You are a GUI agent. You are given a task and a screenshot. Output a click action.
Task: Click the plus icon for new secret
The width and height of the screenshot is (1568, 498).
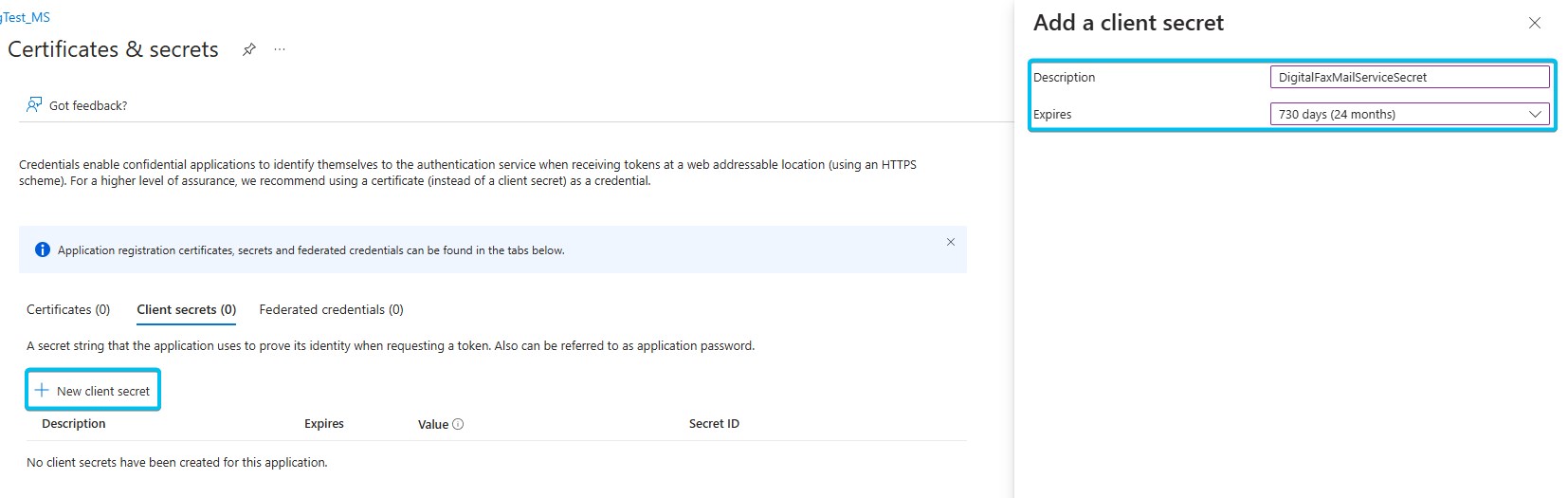(42, 390)
